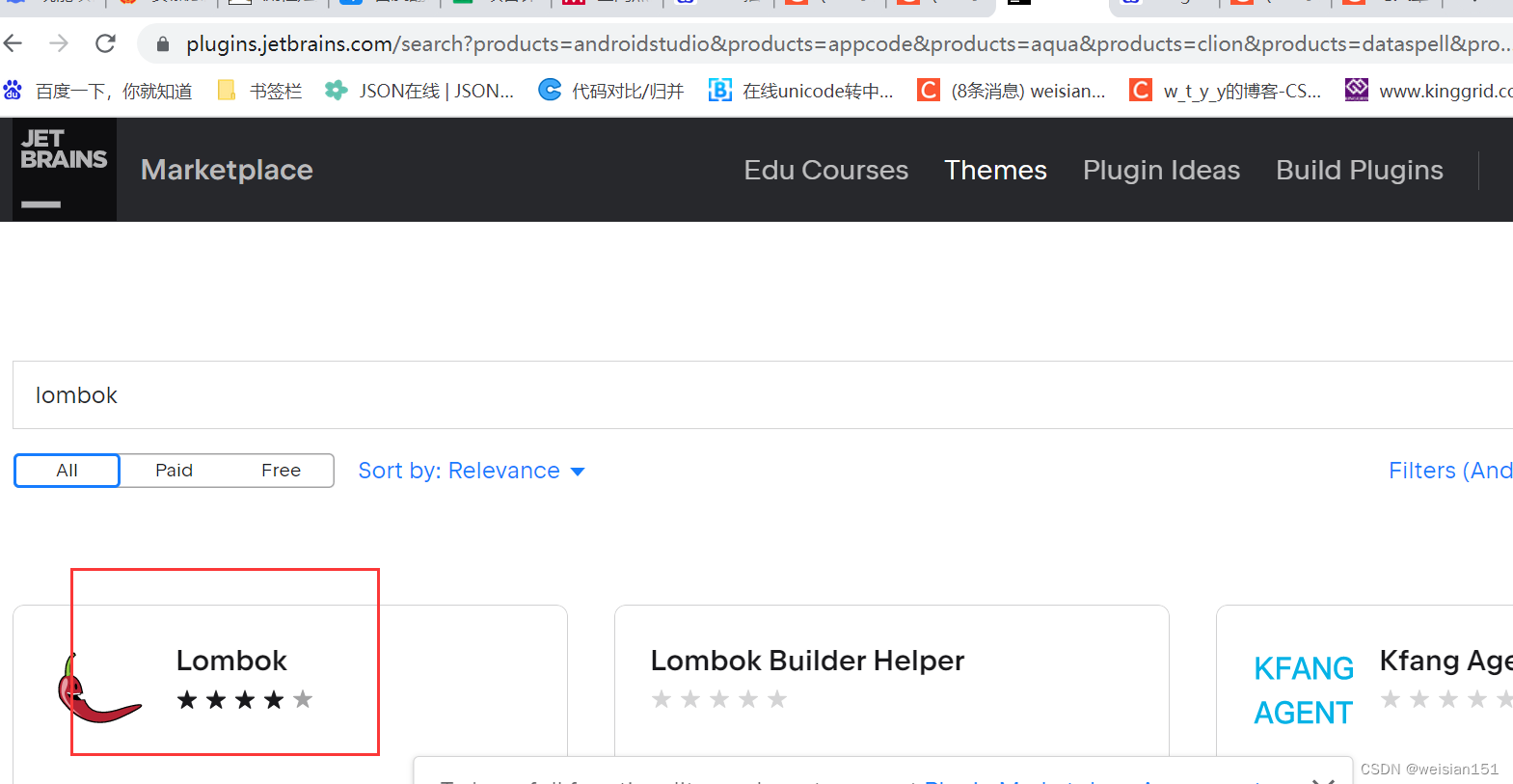
Task: Open the 在线unicode转中 bookmark
Action: [x=801, y=91]
